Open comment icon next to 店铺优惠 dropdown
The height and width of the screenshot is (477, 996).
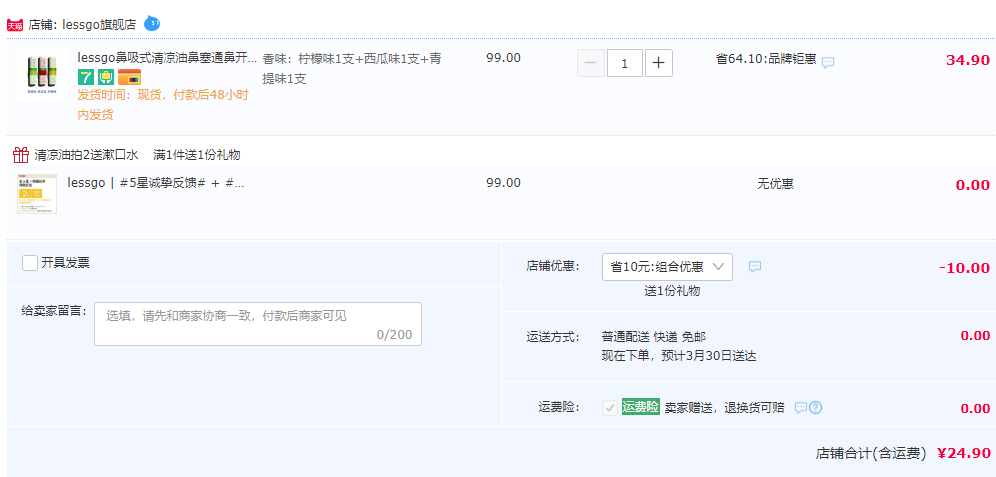755,267
